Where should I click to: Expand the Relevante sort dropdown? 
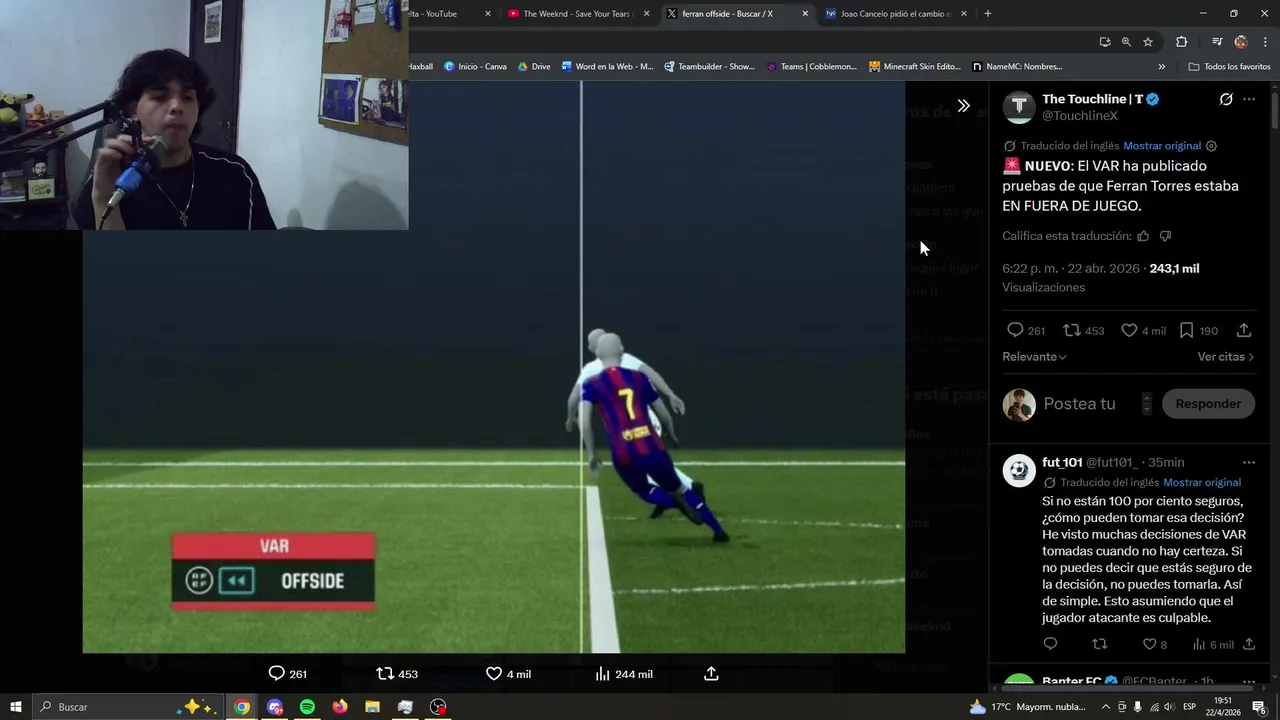1034,357
